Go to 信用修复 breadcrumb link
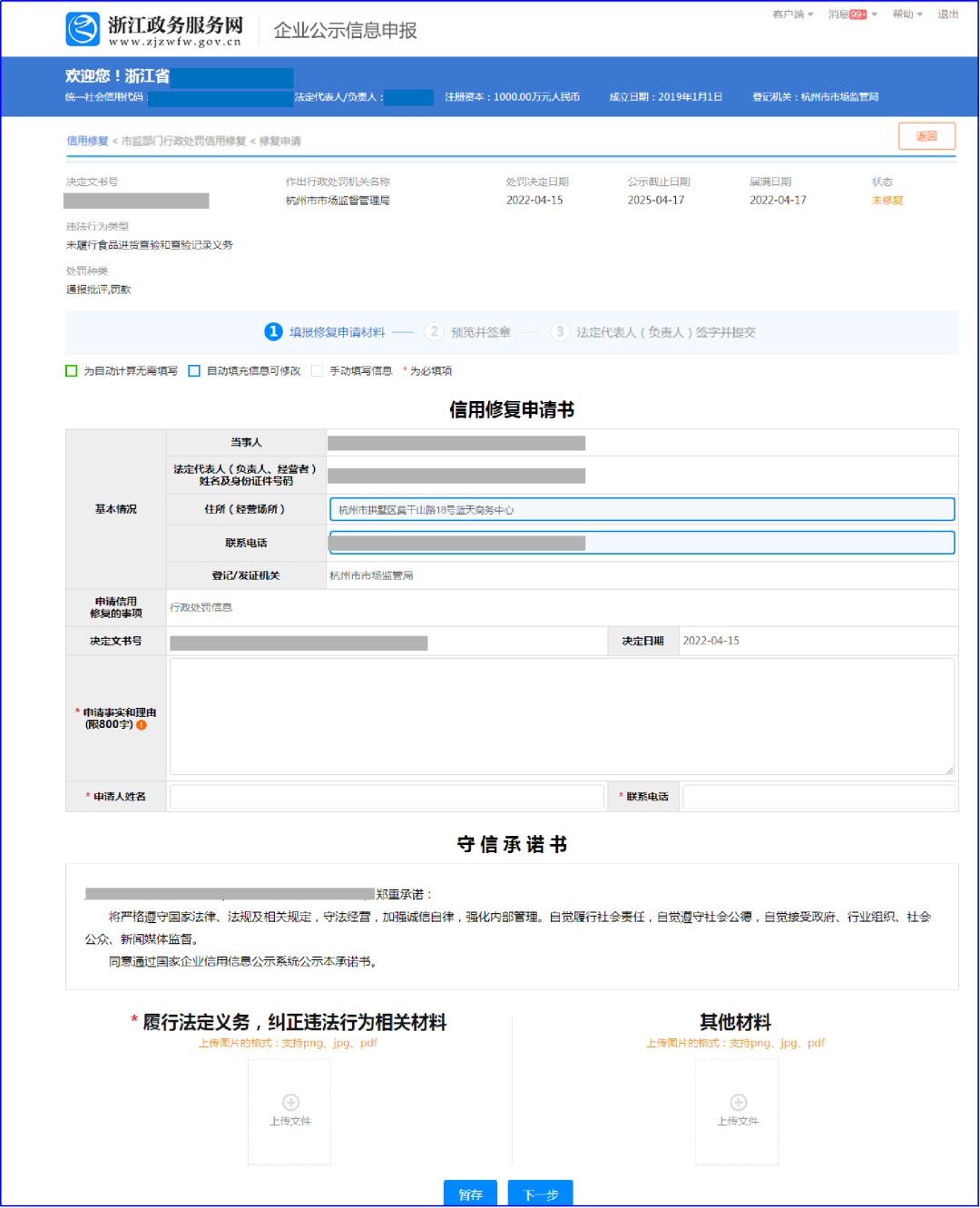Viewport: 980px width, 1208px height. click(87, 141)
